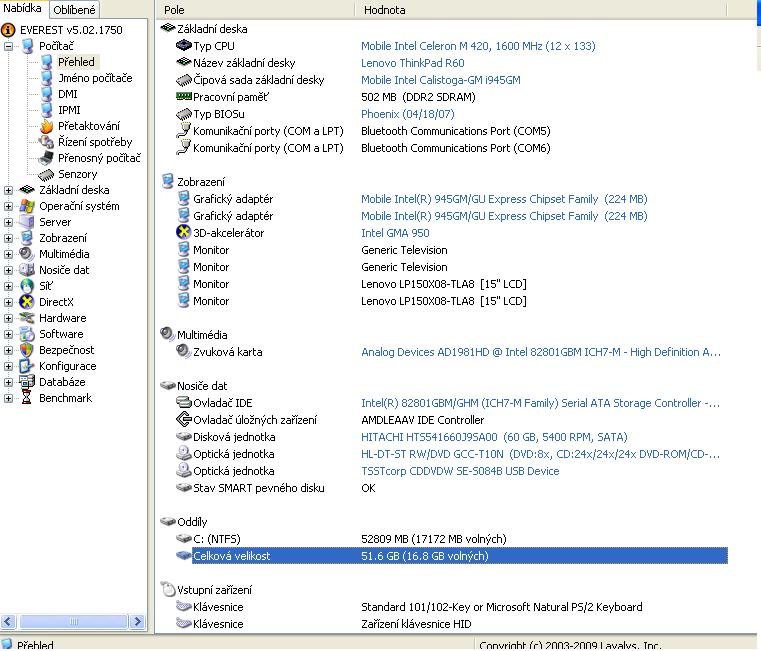Select the Celková velikost row
Viewport: 761px width, 651px height.
pyautogui.click(x=231, y=556)
